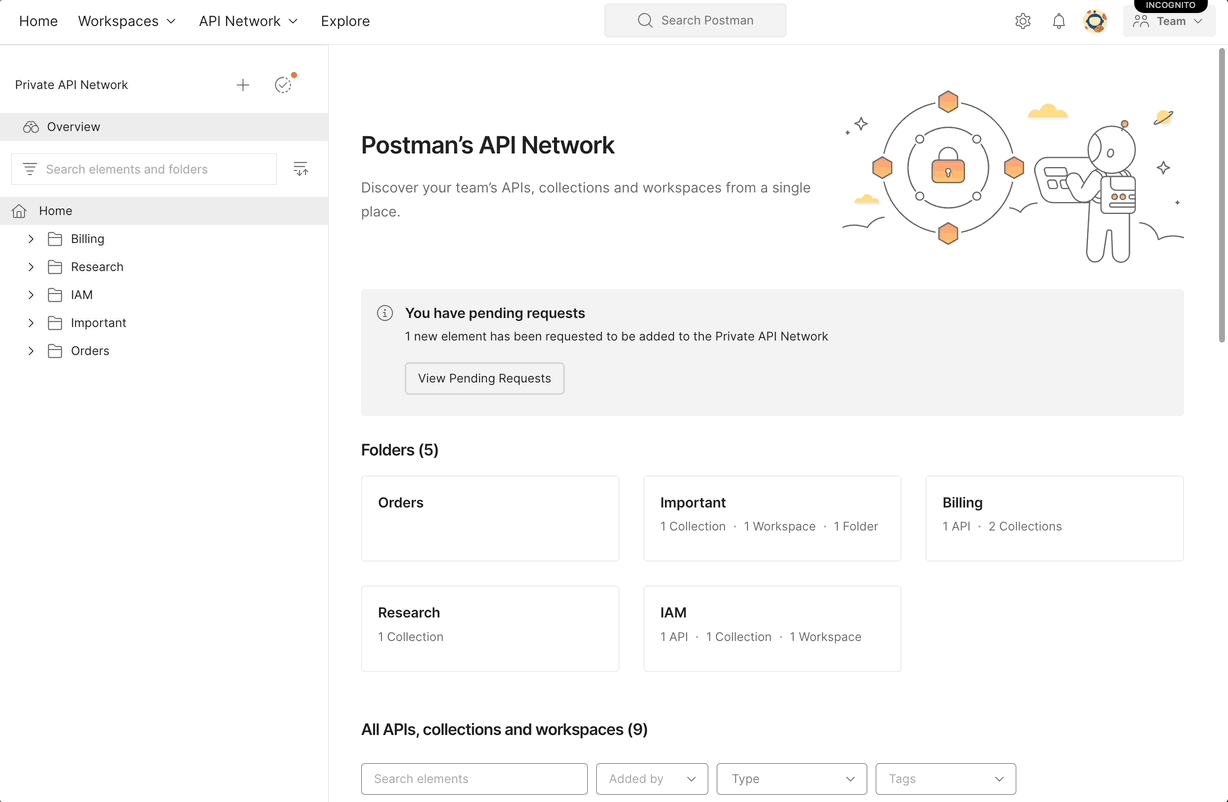Open the notifications bell icon
The image size is (1228, 802).
1059,20
